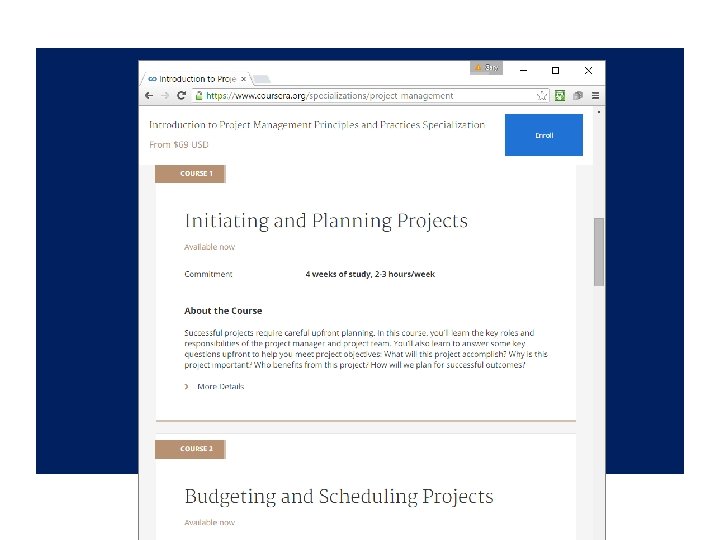Click the Initiating and Planning Projects heading
The height and width of the screenshot is (540, 720).
[x=325, y=221]
